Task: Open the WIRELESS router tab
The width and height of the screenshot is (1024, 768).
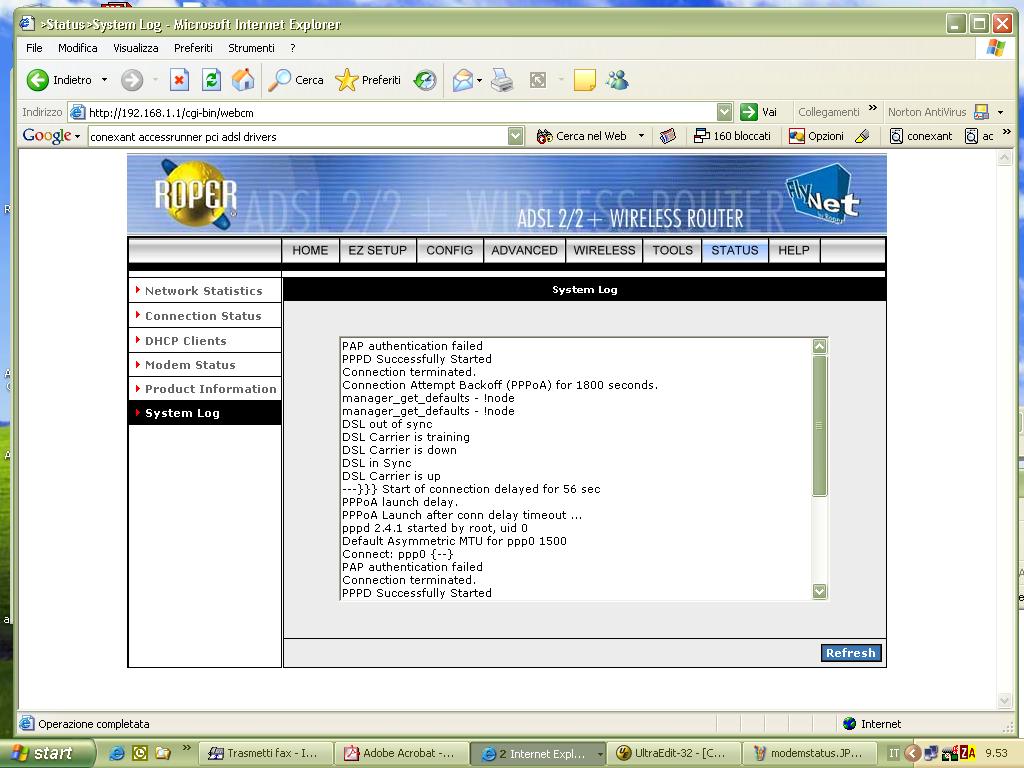Action: point(604,250)
